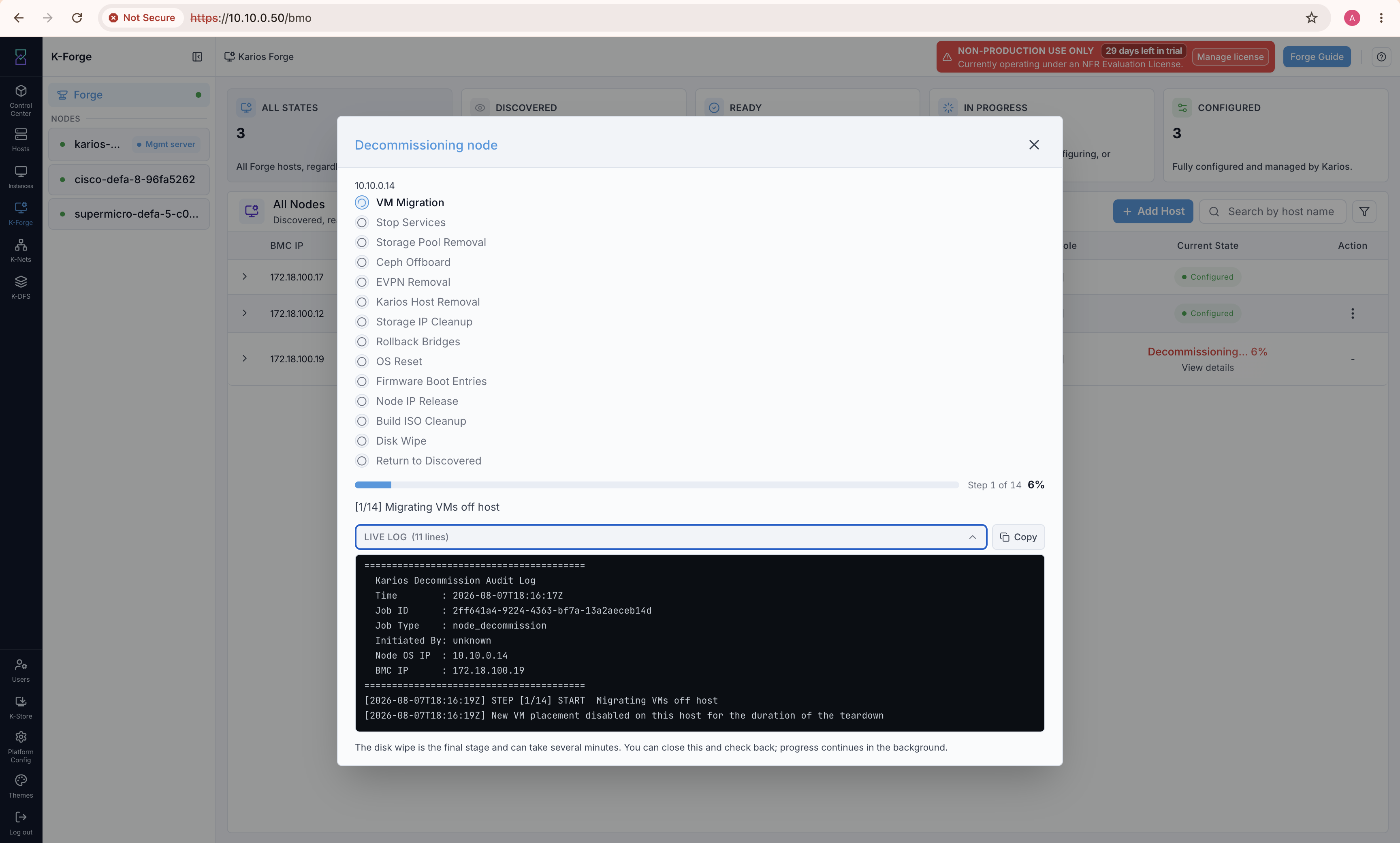Open Users management icon
This screenshot has width=1400, height=843.
(21, 670)
